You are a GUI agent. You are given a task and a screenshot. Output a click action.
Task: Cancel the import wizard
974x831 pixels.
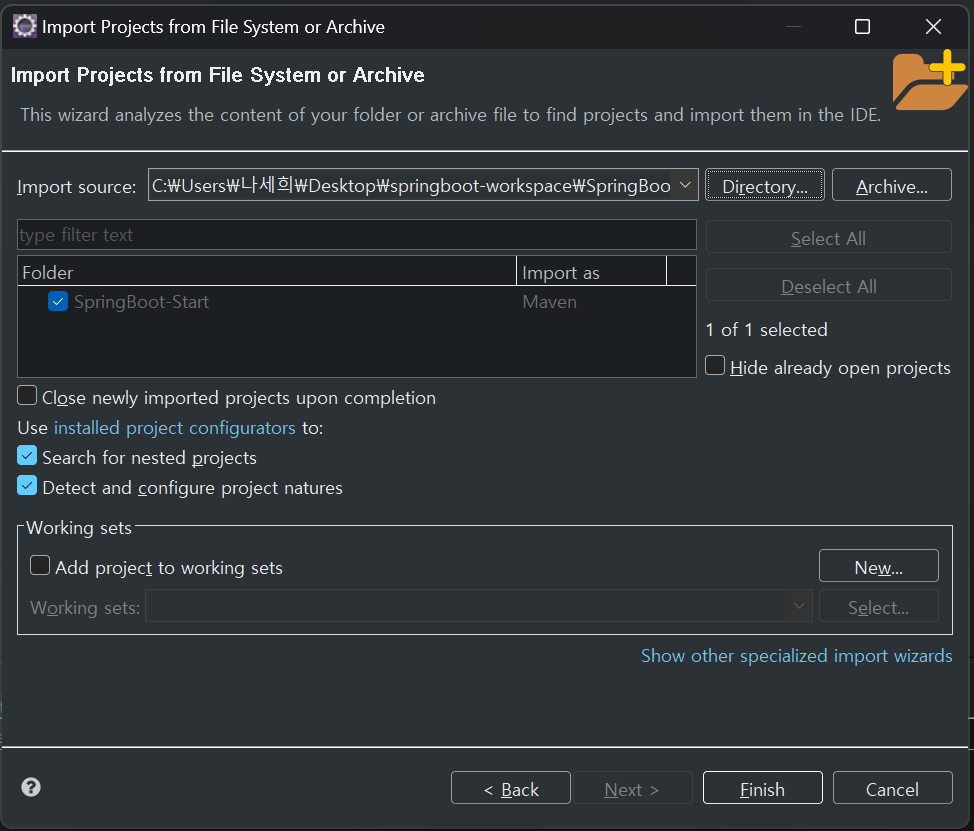[x=893, y=788]
